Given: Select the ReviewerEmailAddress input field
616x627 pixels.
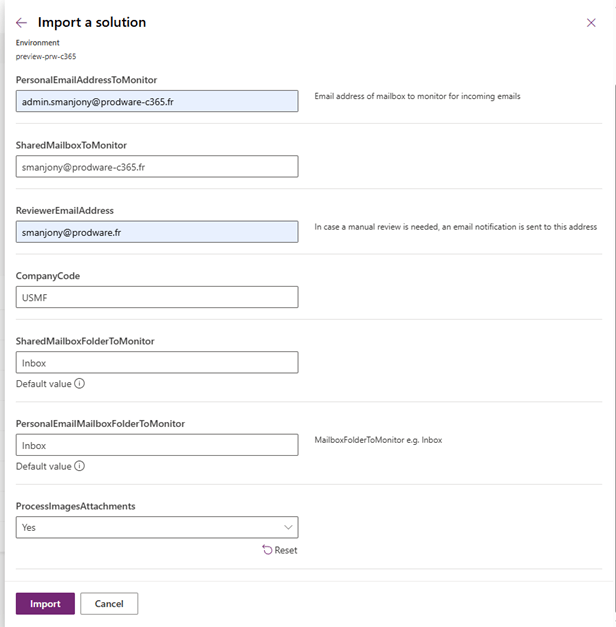Looking at the screenshot, I should point(157,232).
